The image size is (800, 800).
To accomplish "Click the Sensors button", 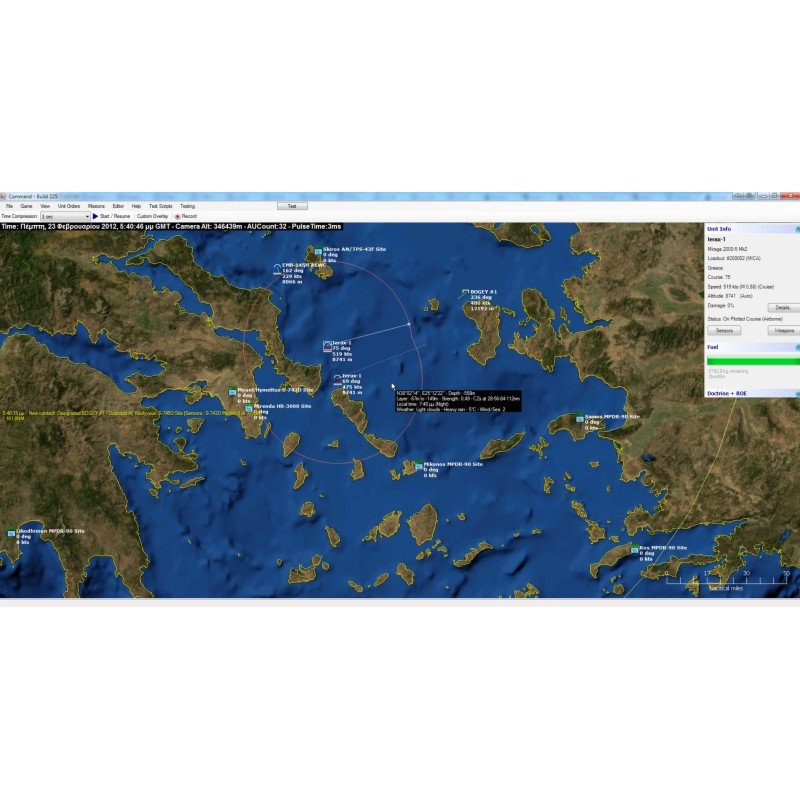I will (723, 330).
